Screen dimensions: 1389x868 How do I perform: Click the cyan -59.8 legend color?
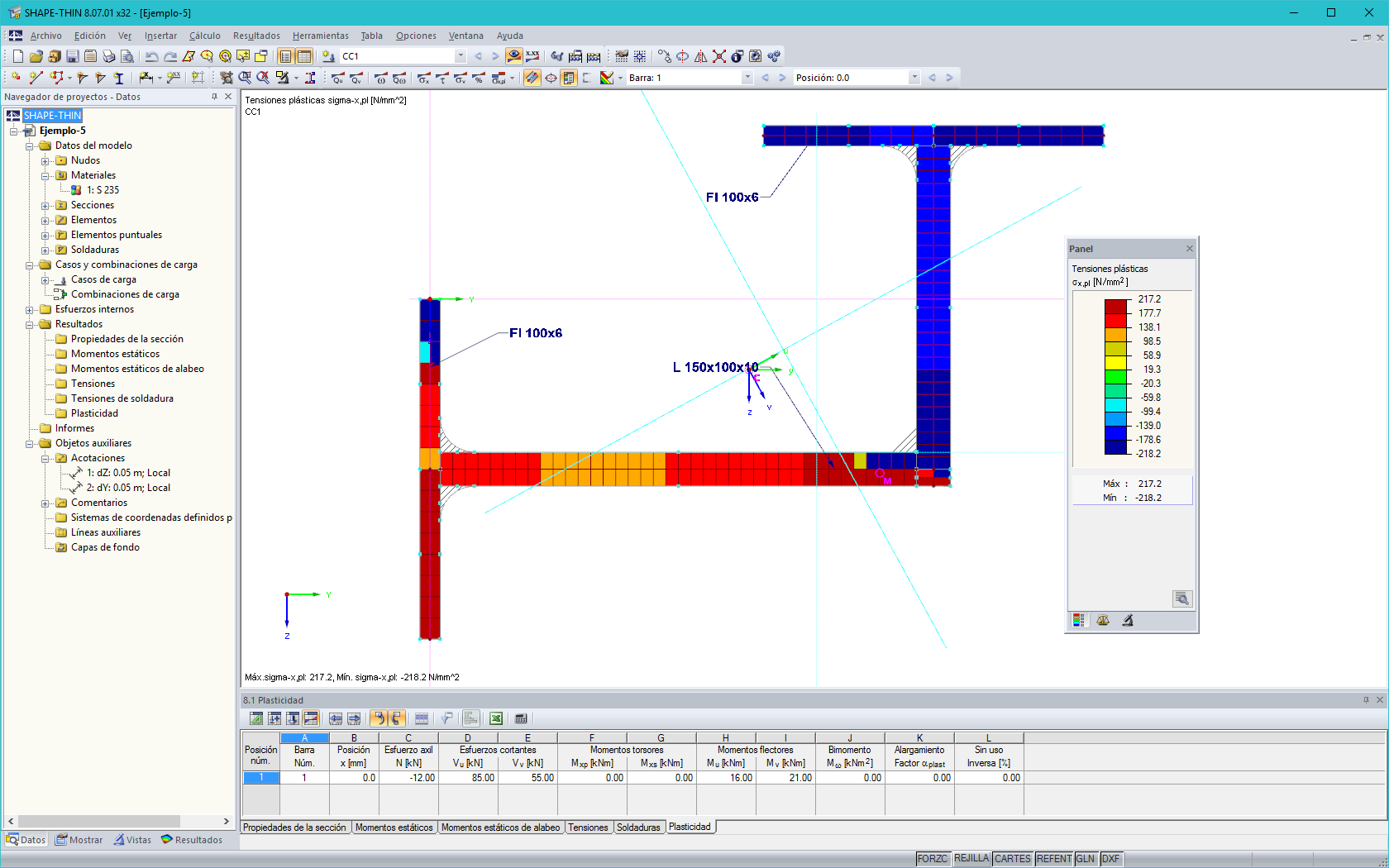click(x=1116, y=404)
